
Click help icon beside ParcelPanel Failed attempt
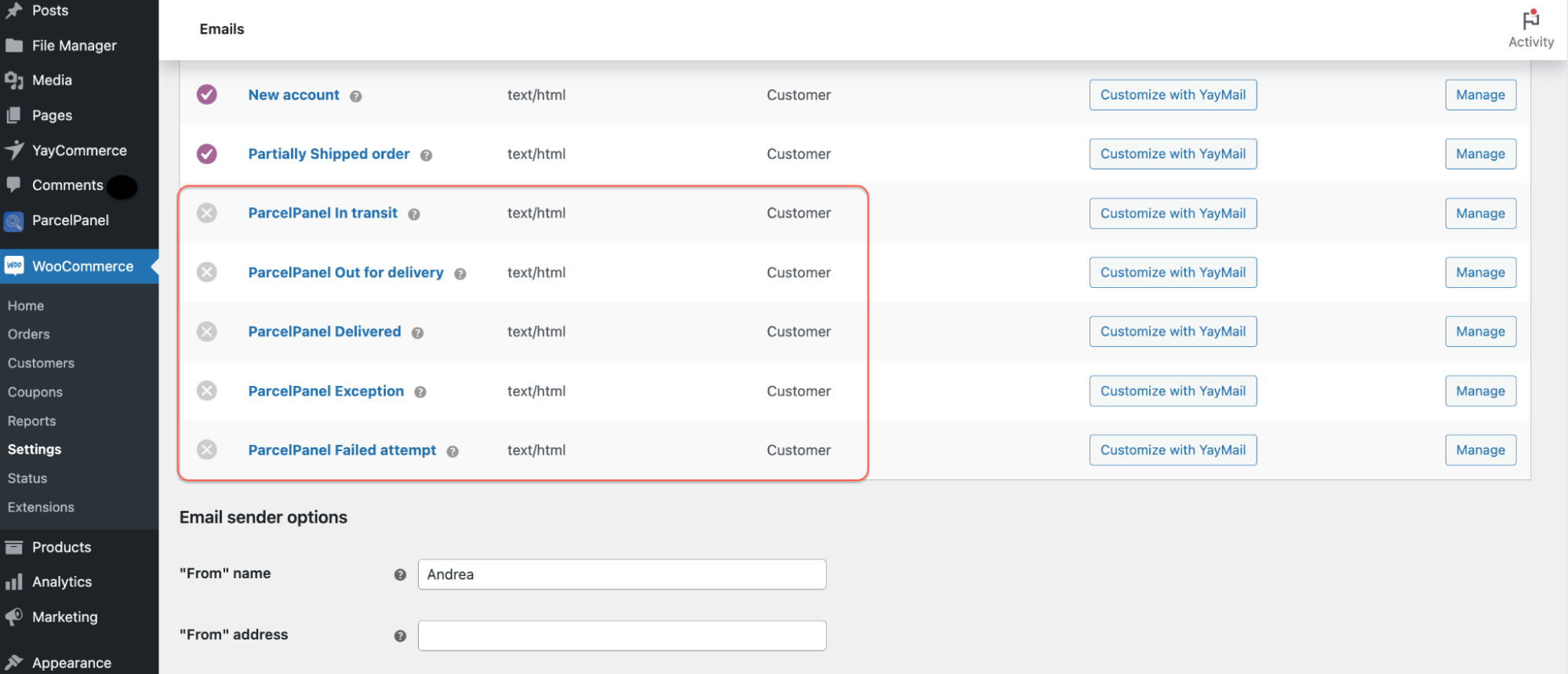[453, 451]
